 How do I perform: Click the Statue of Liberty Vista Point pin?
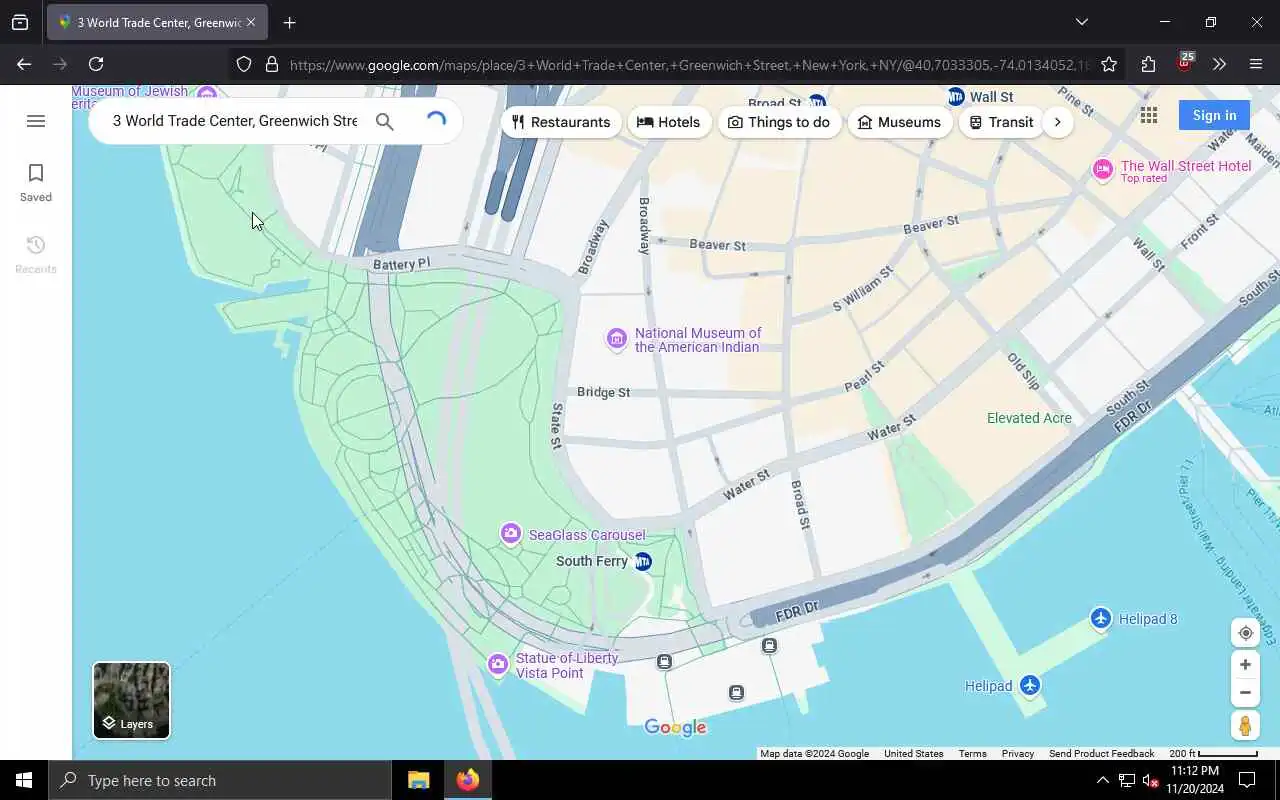pos(498,665)
